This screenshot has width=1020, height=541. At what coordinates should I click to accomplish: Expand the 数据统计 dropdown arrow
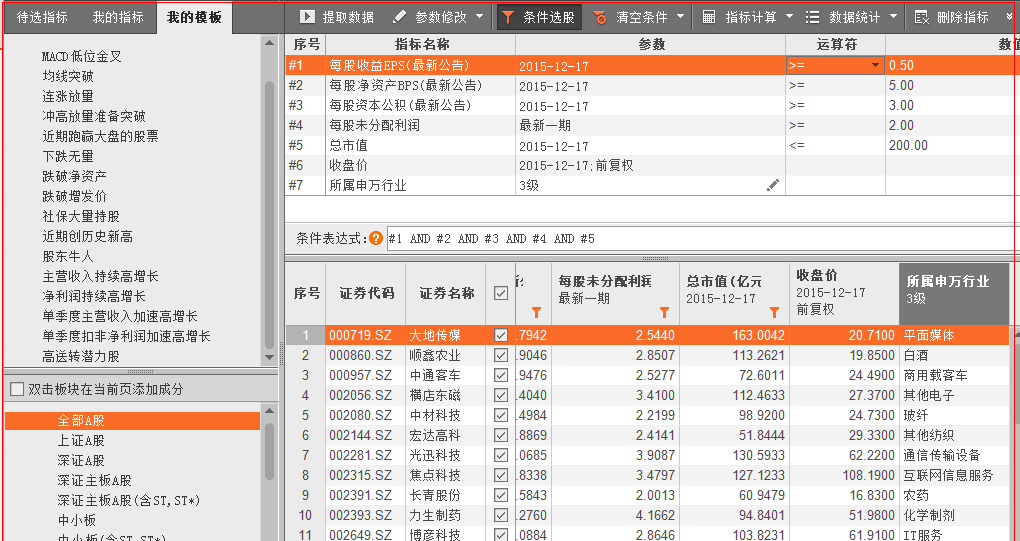tap(893, 17)
